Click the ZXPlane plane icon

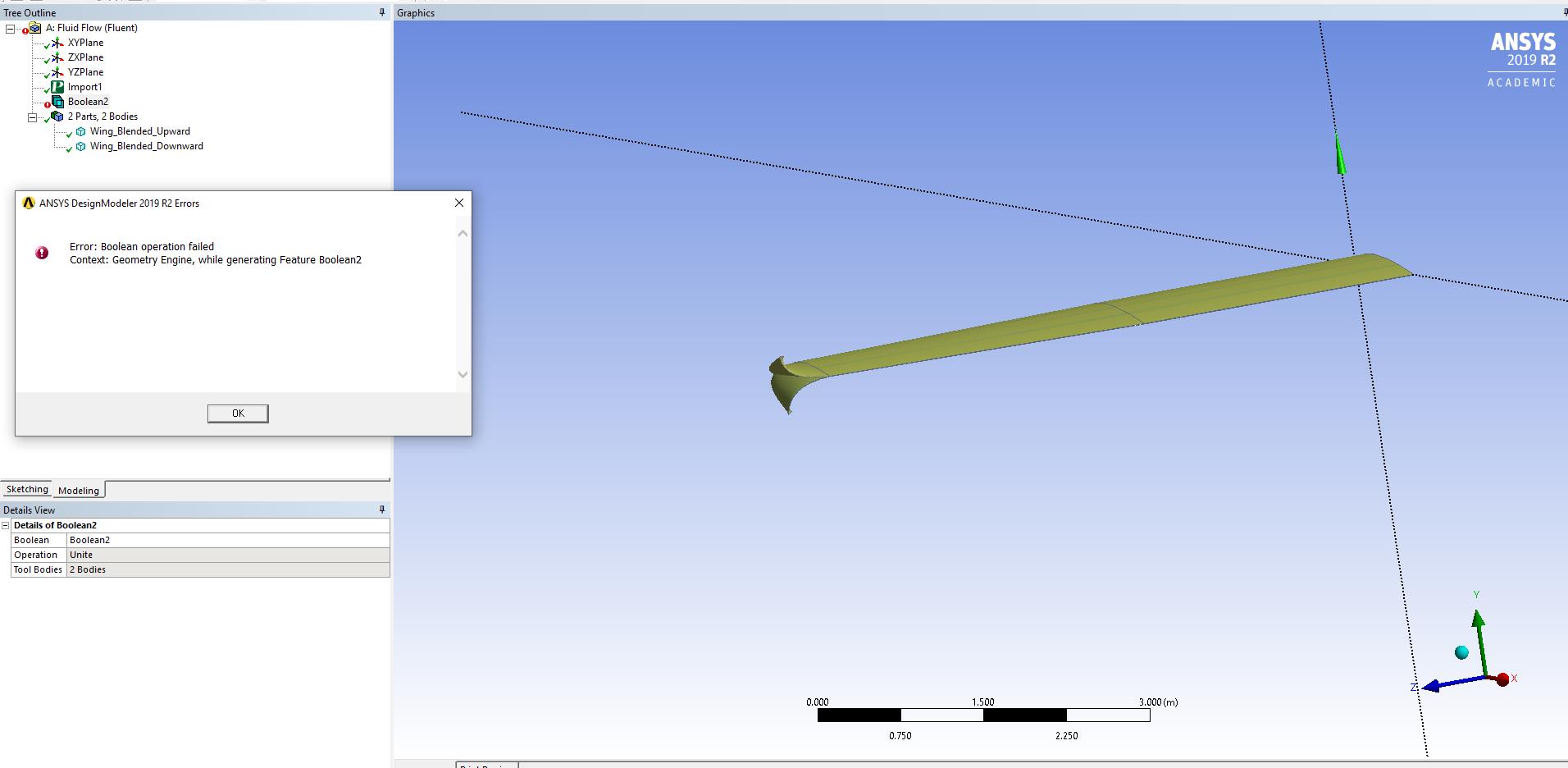pos(57,57)
